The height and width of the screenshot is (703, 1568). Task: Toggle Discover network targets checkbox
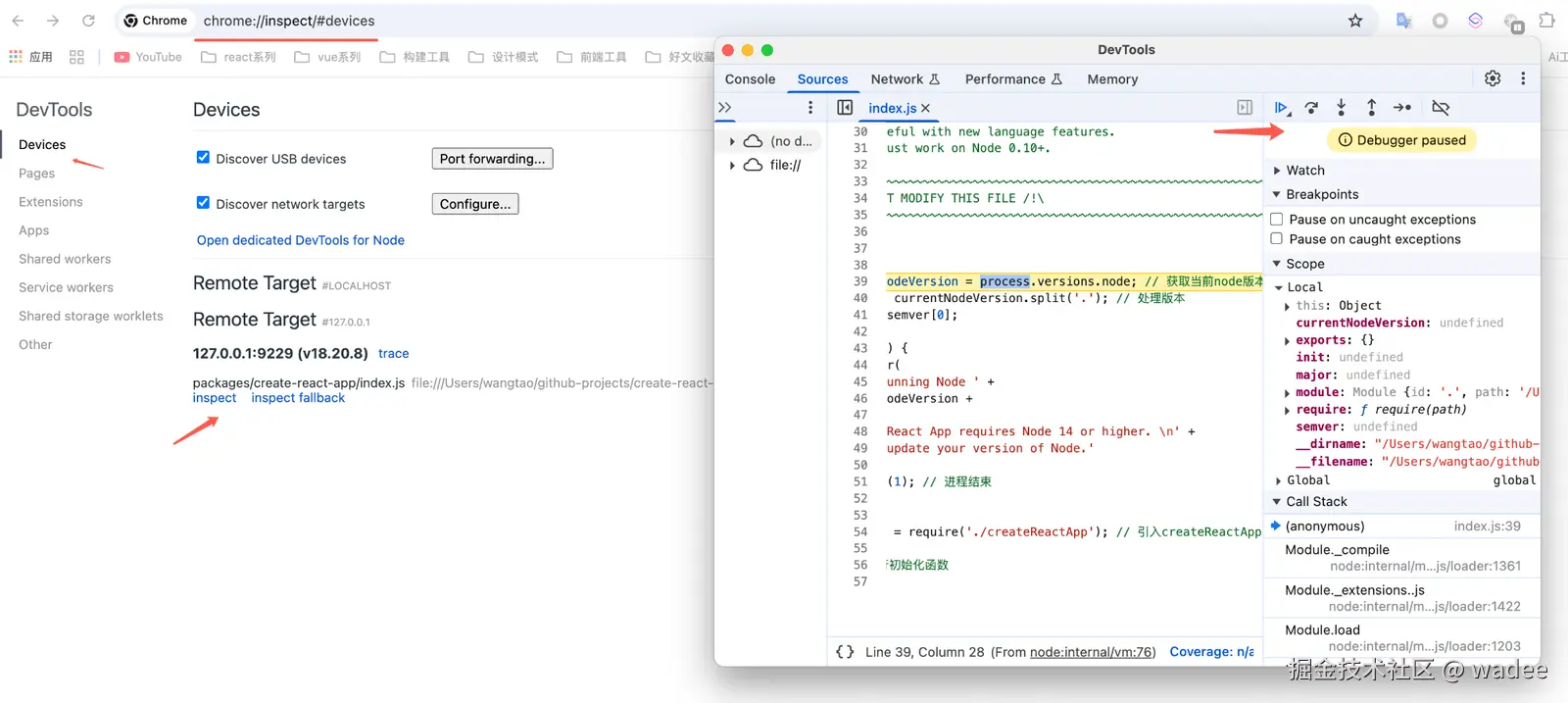[x=203, y=202]
